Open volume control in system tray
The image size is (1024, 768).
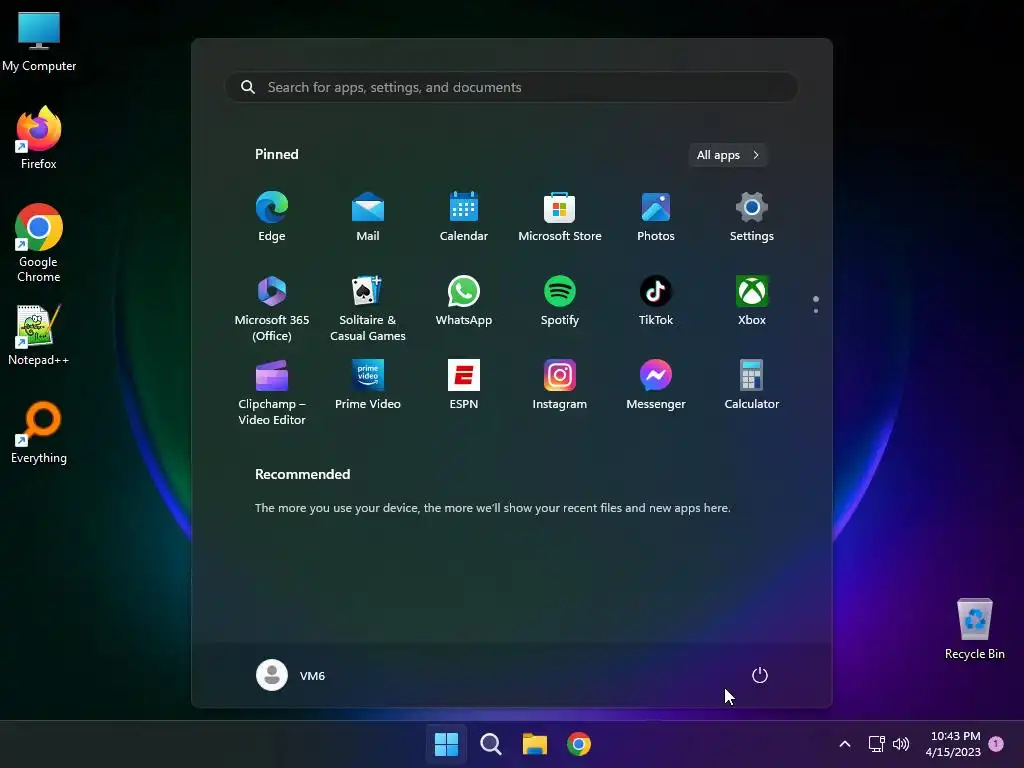tap(901, 744)
